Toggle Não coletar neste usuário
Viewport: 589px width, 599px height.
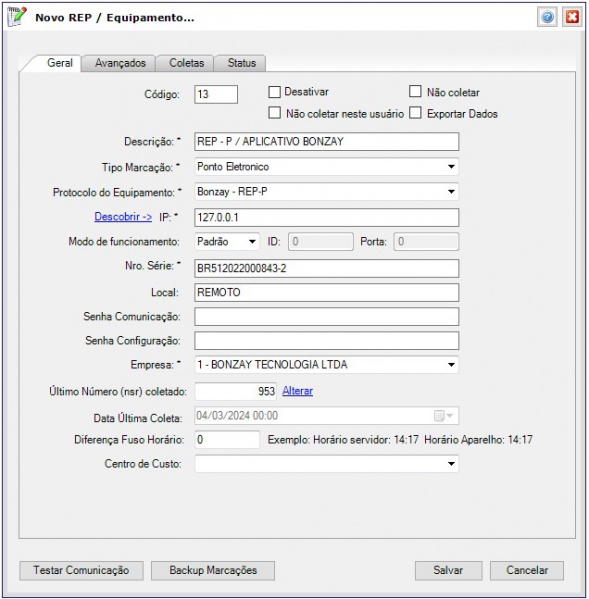coord(274,113)
